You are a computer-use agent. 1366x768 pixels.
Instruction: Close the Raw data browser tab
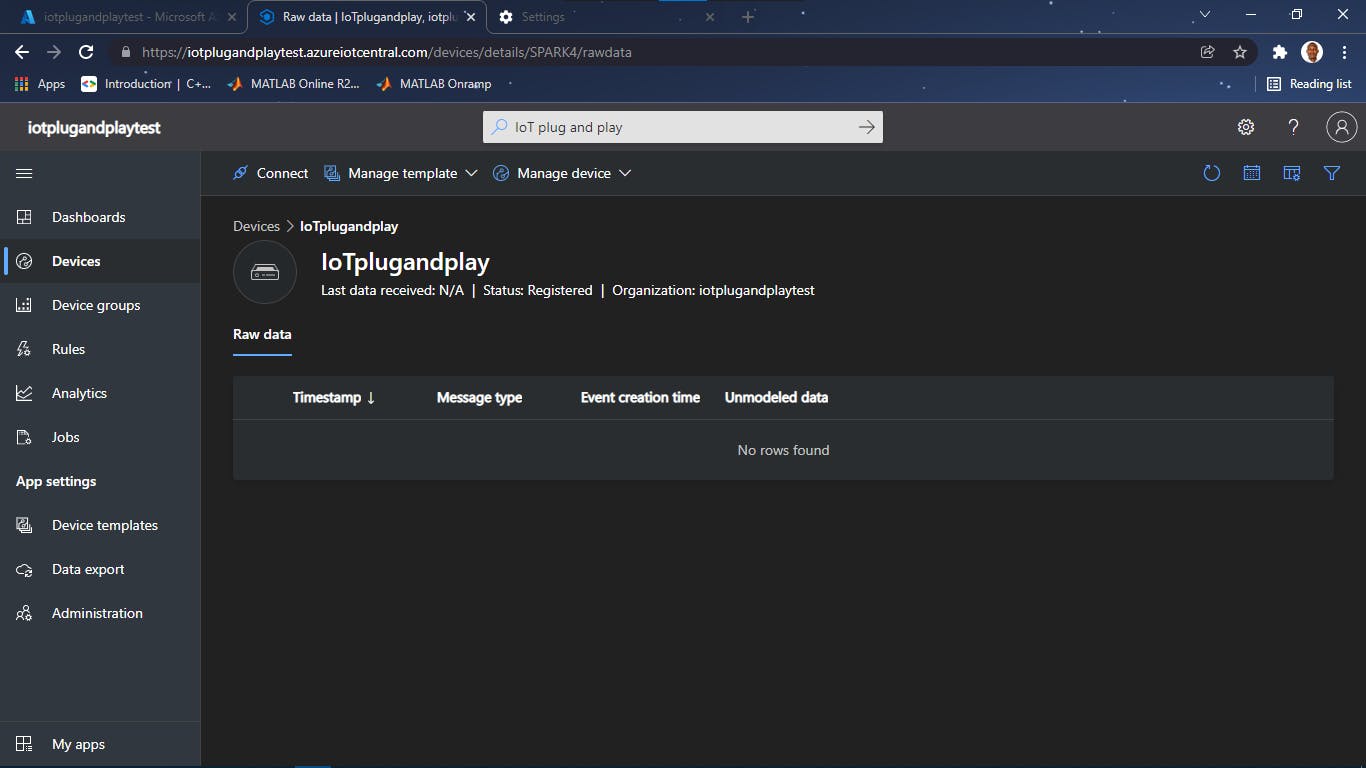click(471, 17)
